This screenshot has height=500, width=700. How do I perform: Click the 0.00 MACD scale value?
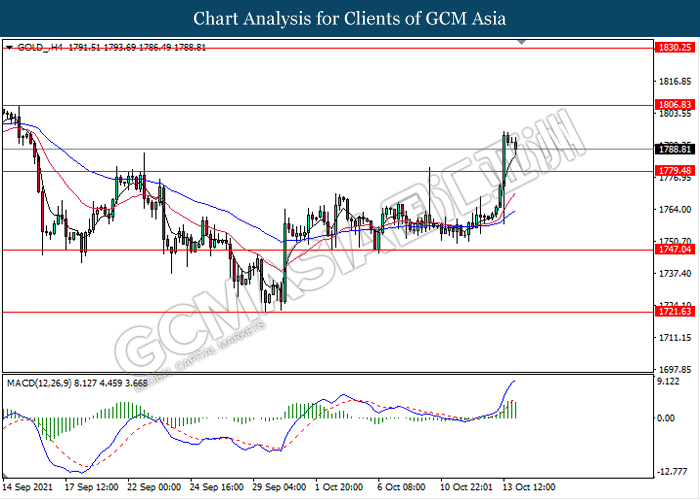point(666,418)
